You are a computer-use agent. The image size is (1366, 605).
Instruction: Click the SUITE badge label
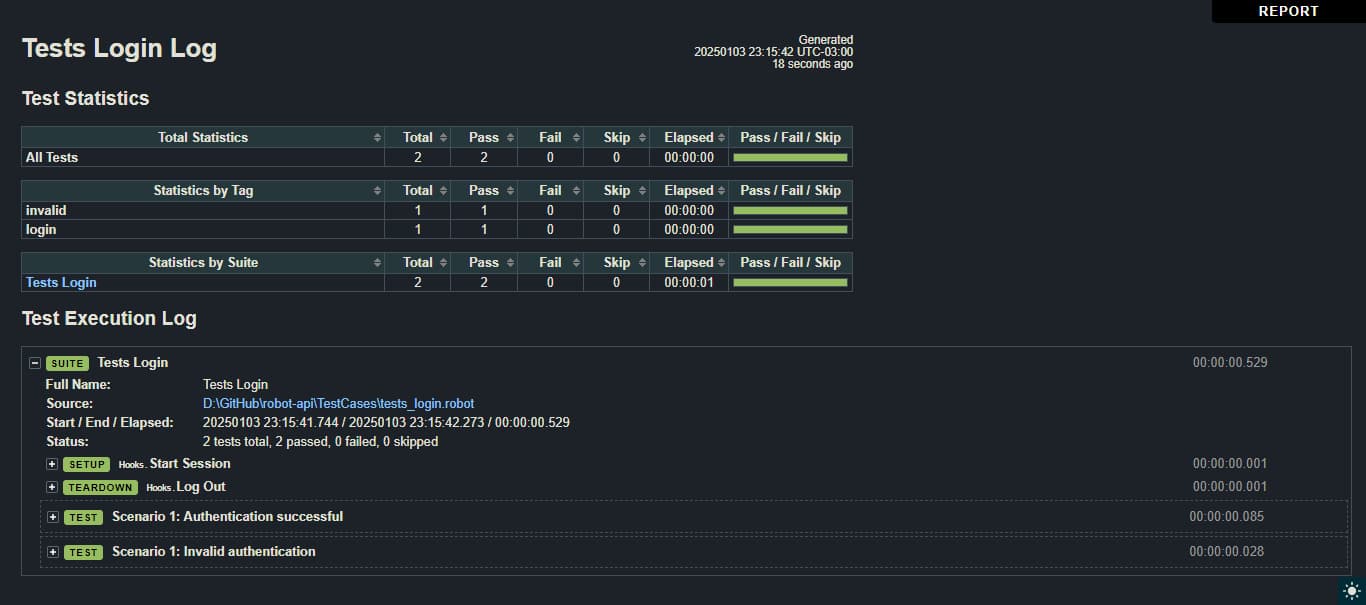pos(66,363)
